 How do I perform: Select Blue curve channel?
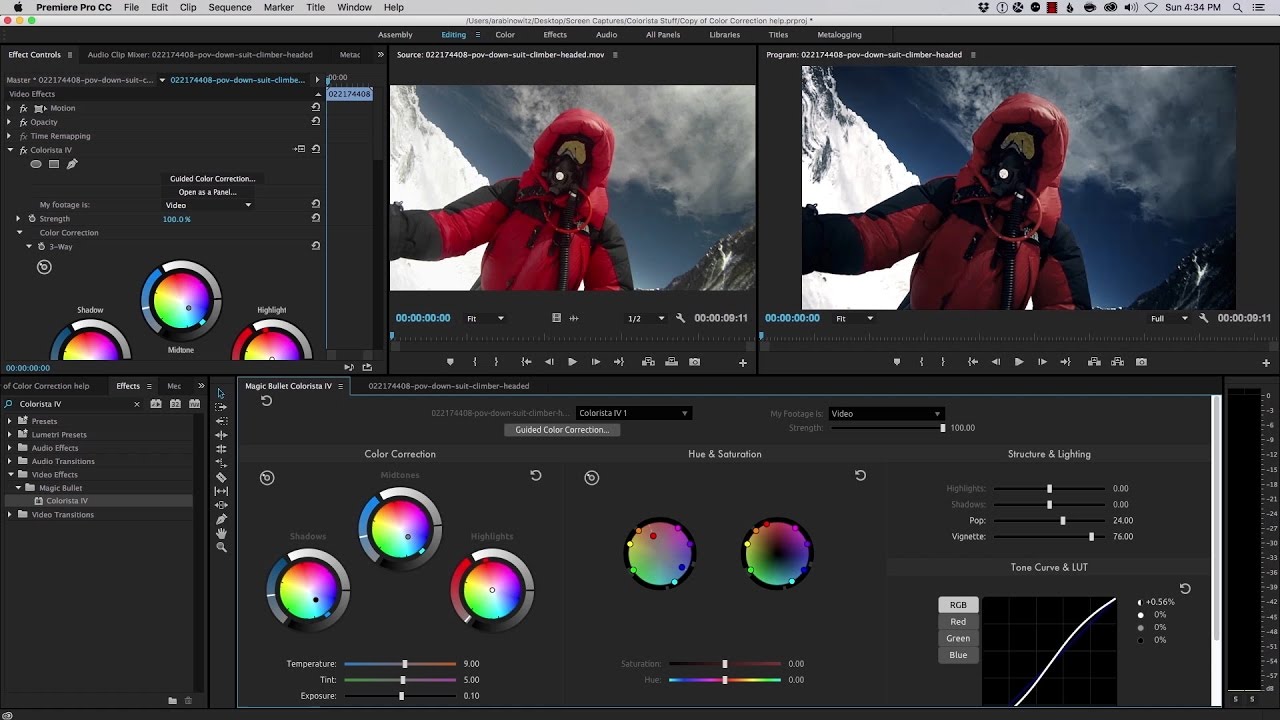(x=958, y=655)
